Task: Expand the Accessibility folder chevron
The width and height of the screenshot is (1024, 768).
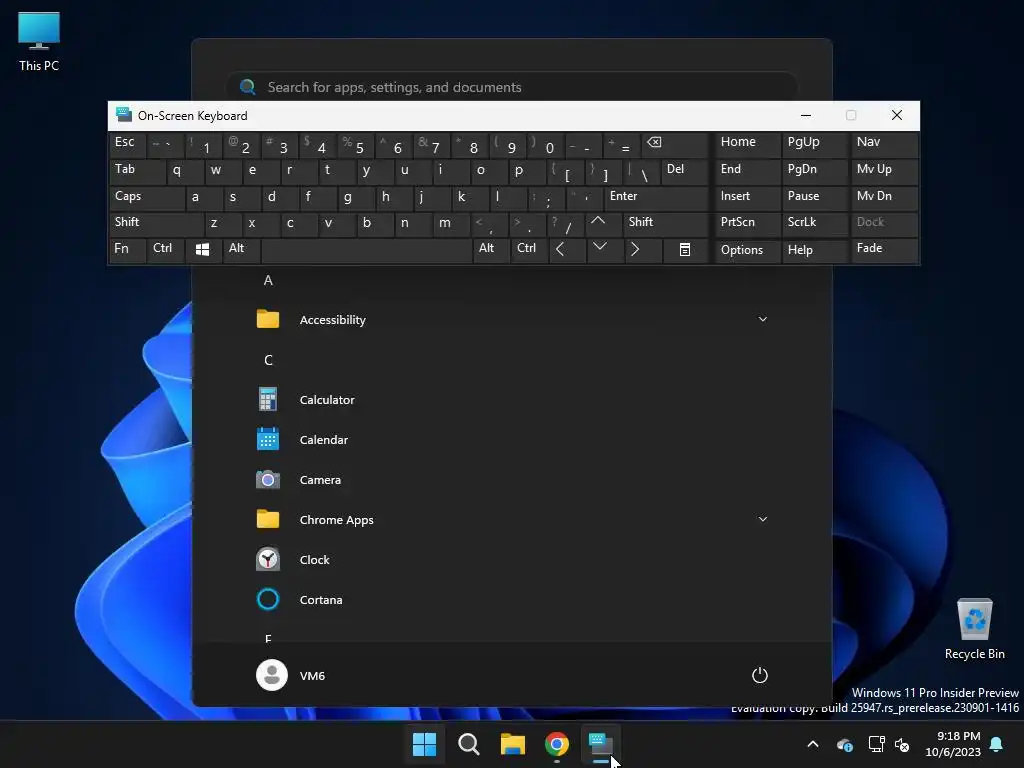Action: (762, 319)
